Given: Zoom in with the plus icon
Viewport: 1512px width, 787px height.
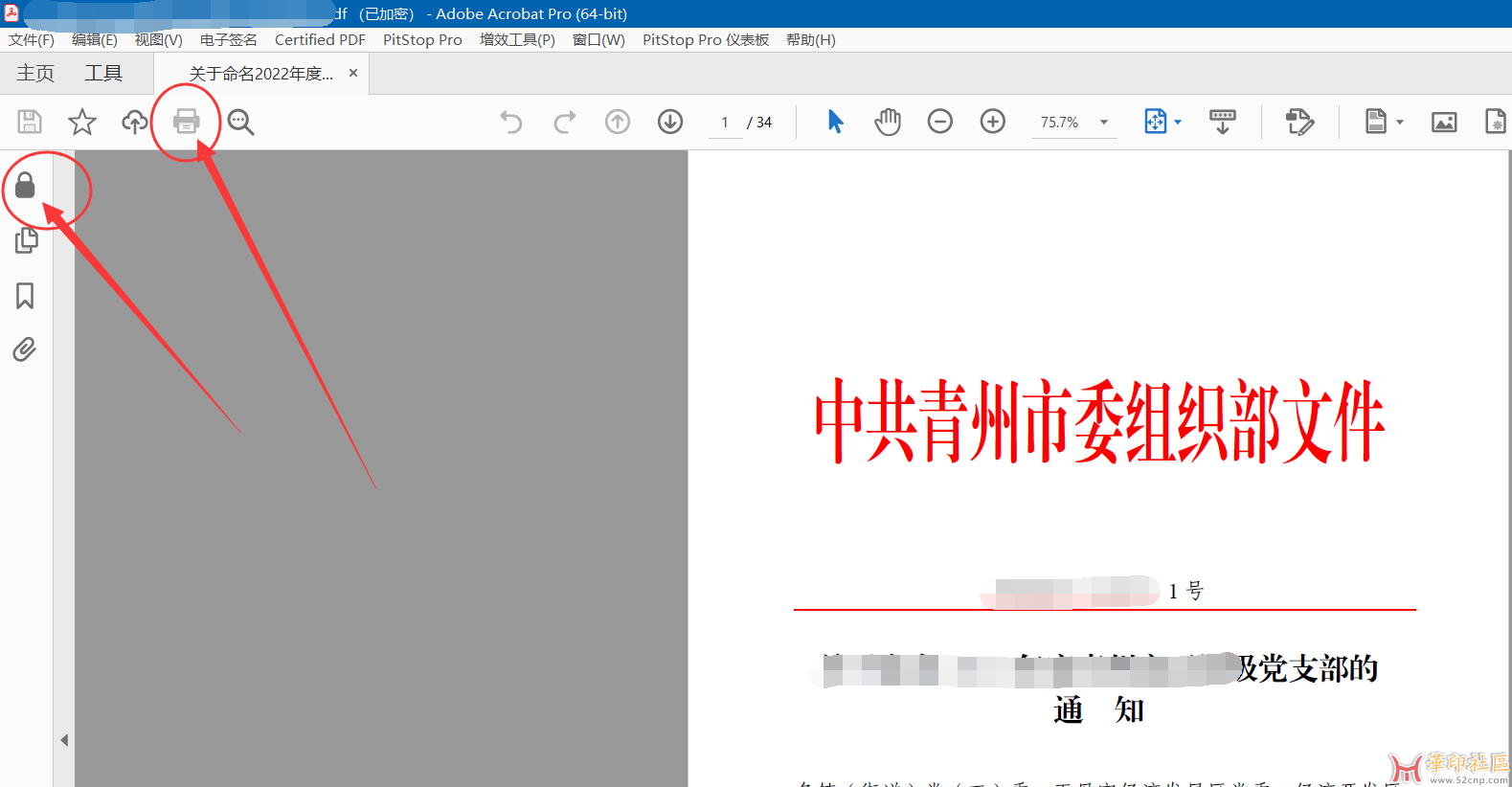Looking at the screenshot, I should click(x=992, y=122).
